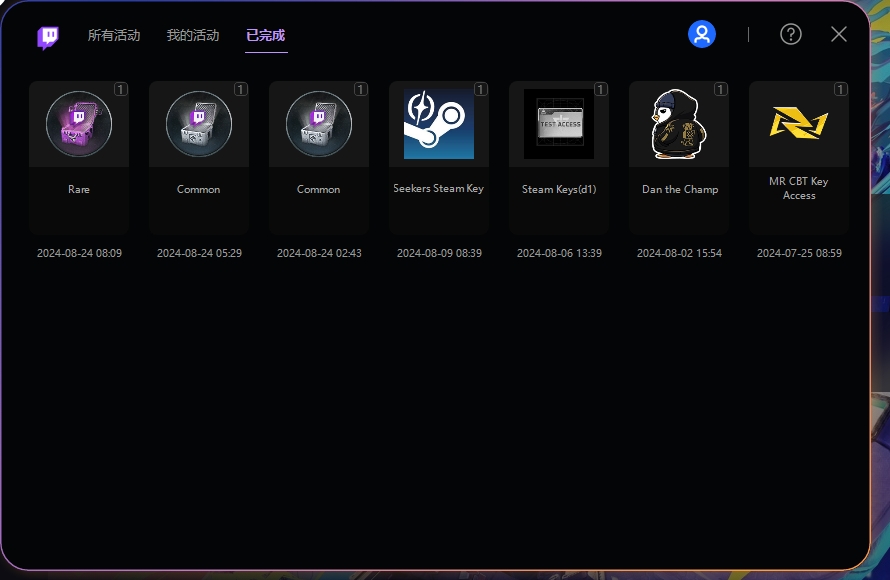
Task: Click the Dan the Champ penguin image
Action: (x=679, y=124)
